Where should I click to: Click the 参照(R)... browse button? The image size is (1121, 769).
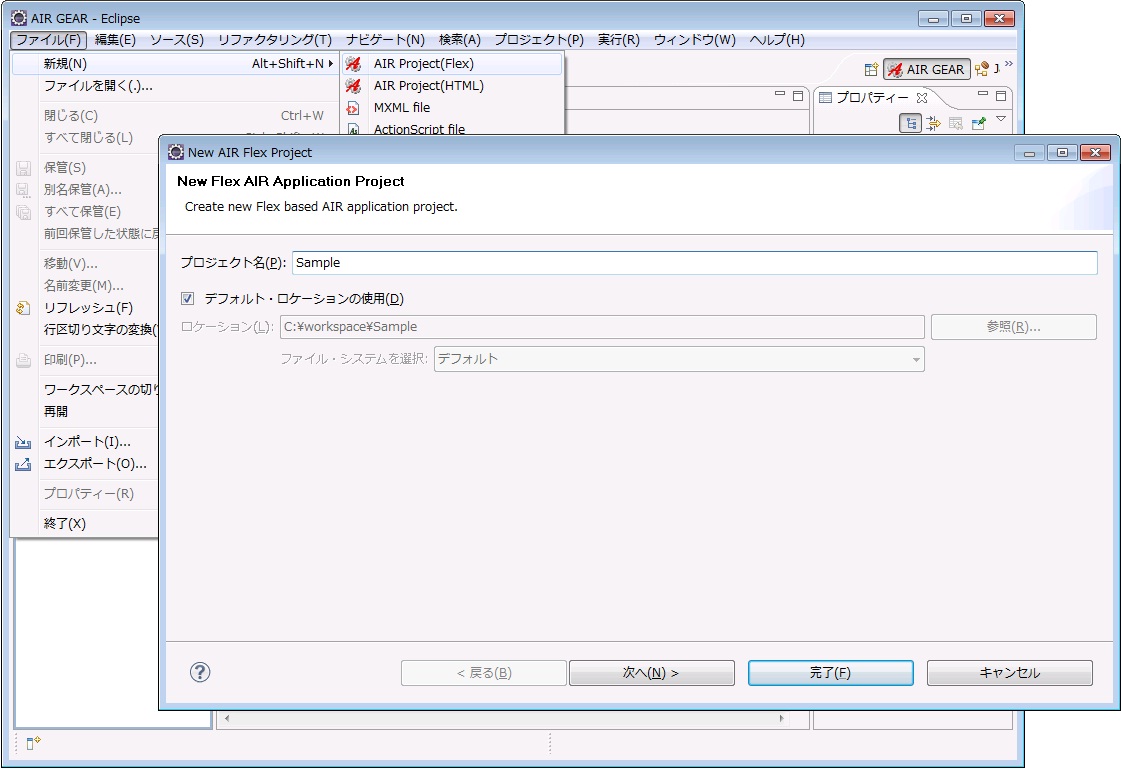(x=1013, y=327)
